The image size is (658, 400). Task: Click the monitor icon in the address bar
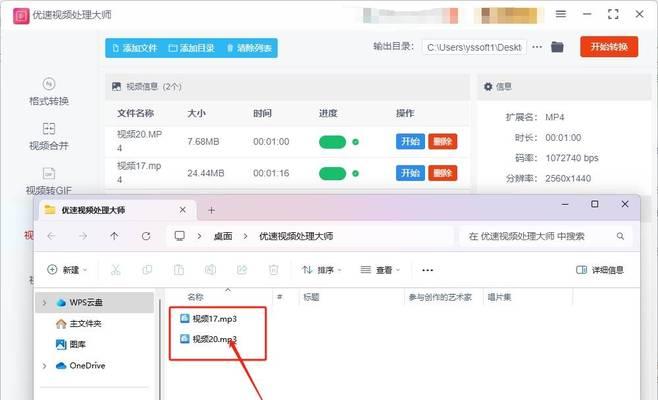180,236
